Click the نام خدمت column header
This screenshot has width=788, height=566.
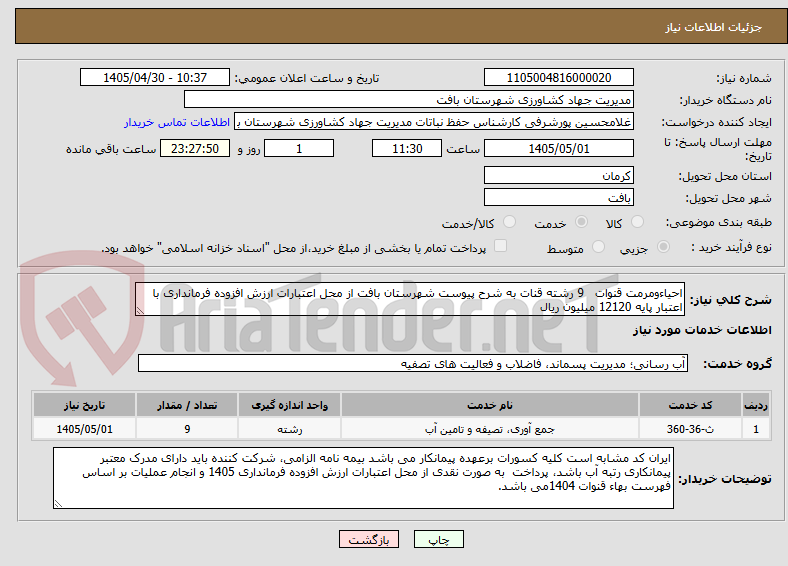click(489, 405)
